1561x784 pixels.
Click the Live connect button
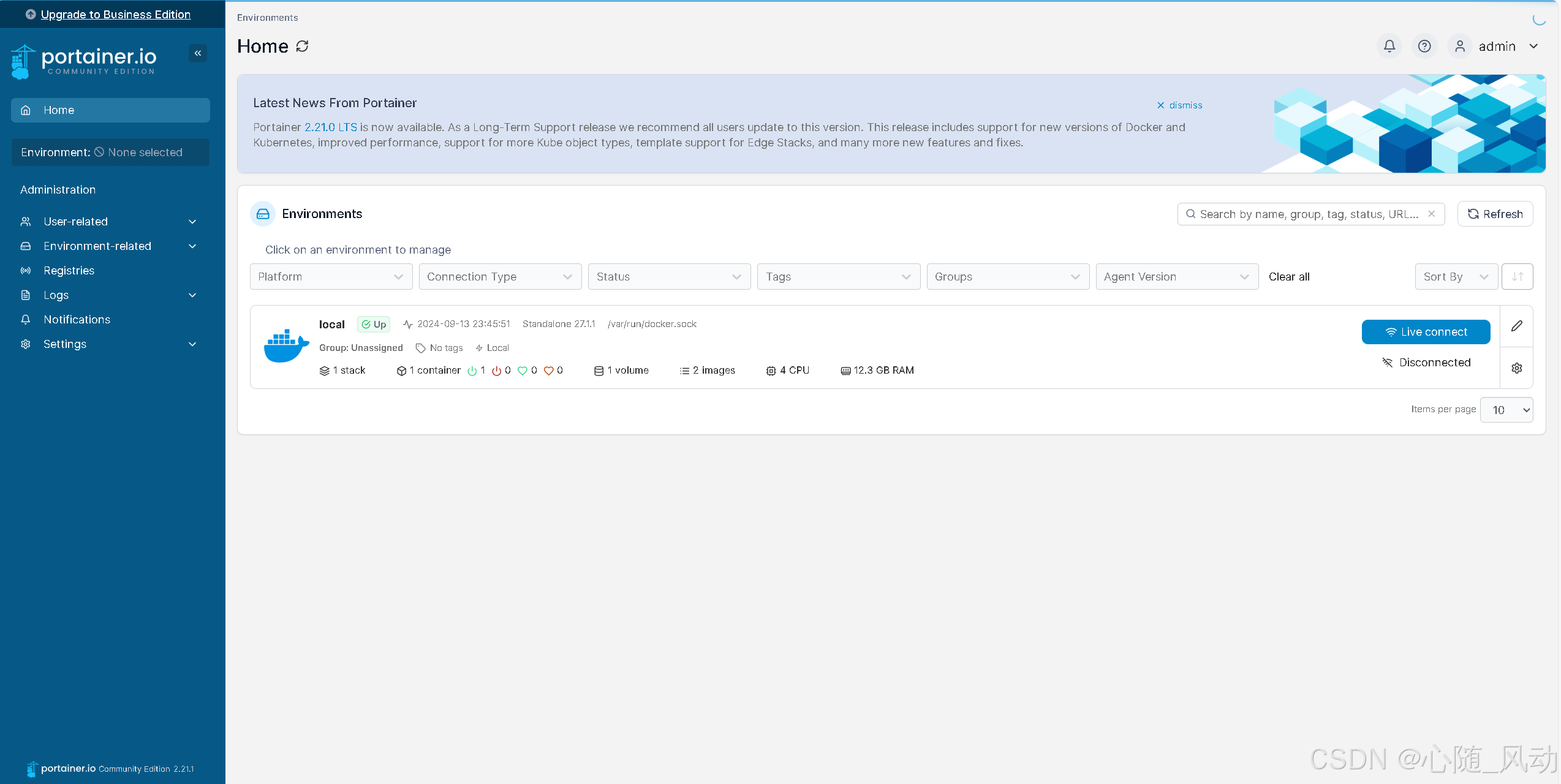(1426, 332)
